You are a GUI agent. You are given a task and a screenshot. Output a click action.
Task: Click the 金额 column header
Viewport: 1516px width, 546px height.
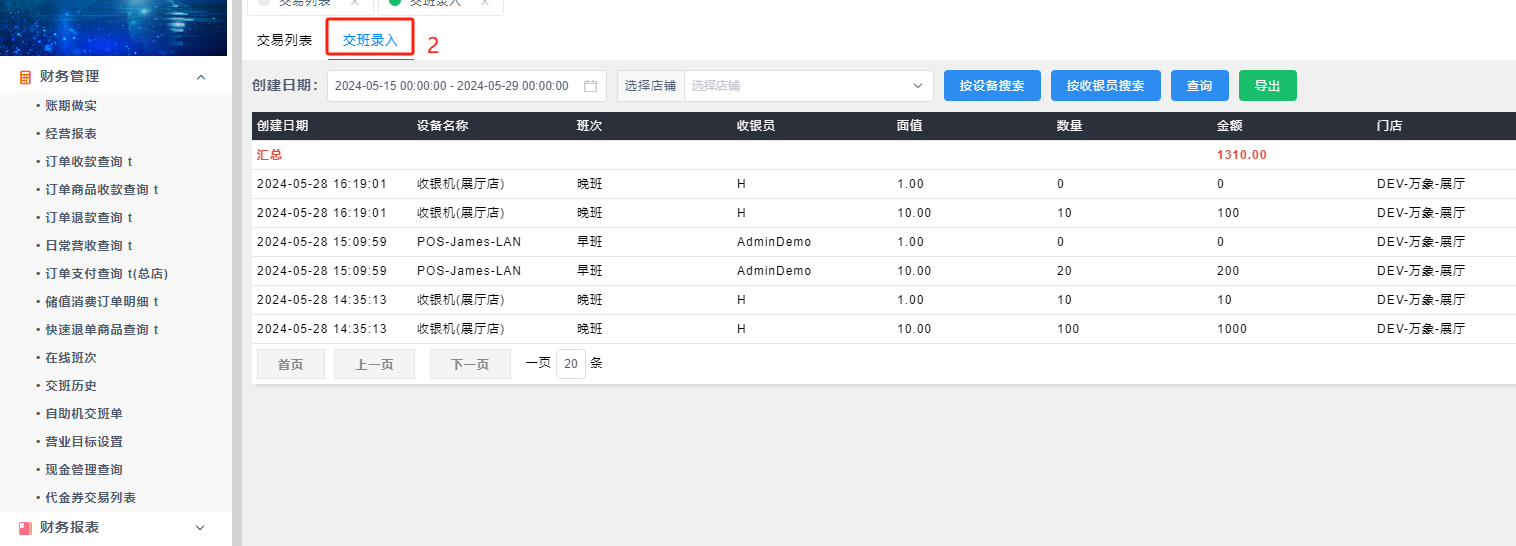tap(1230, 126)
